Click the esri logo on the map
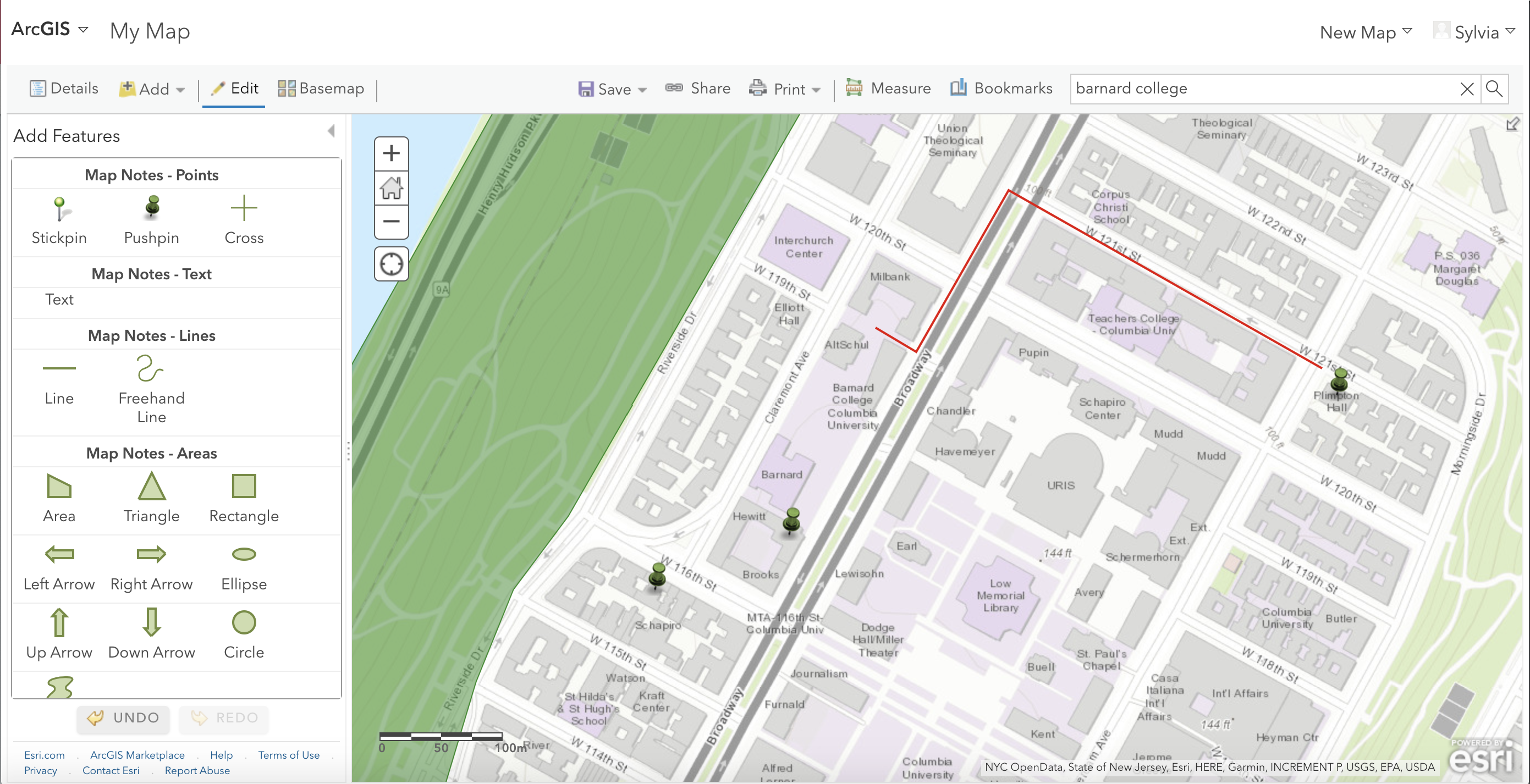Screen dimensions: 1530x784 tap(1480, 757)
